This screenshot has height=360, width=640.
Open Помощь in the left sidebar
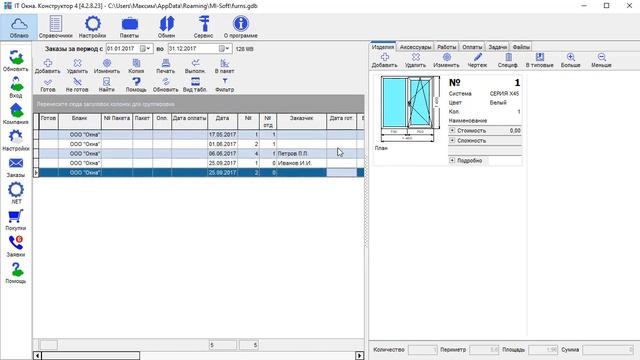(x=16, y=273)
